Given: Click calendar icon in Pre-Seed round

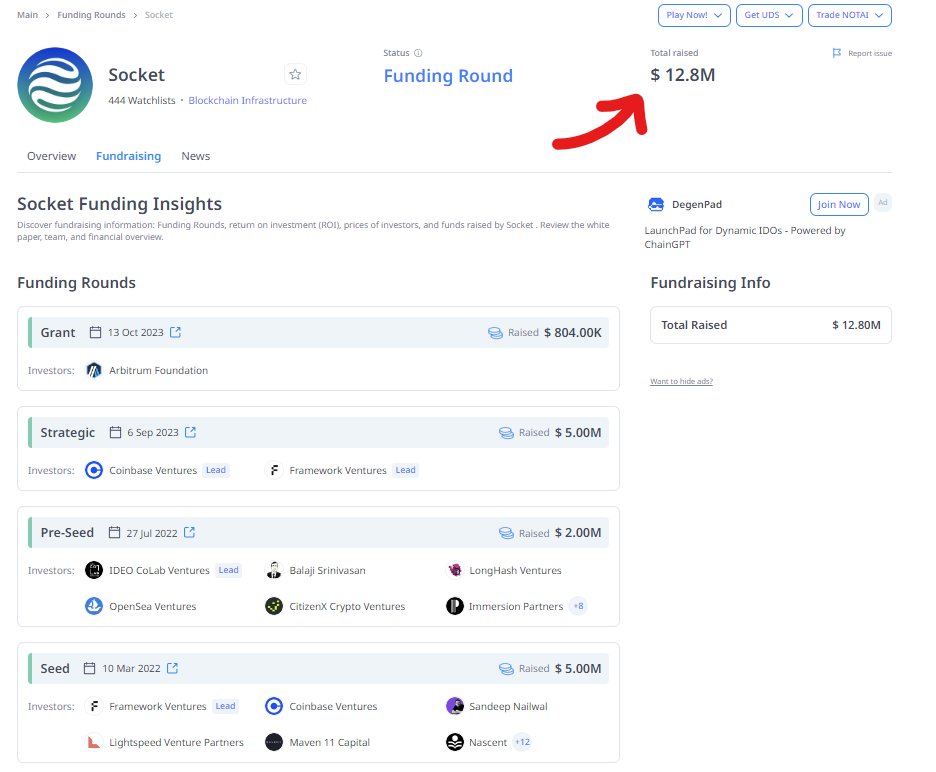Looking at the screenshot, I should coord(114,533).
